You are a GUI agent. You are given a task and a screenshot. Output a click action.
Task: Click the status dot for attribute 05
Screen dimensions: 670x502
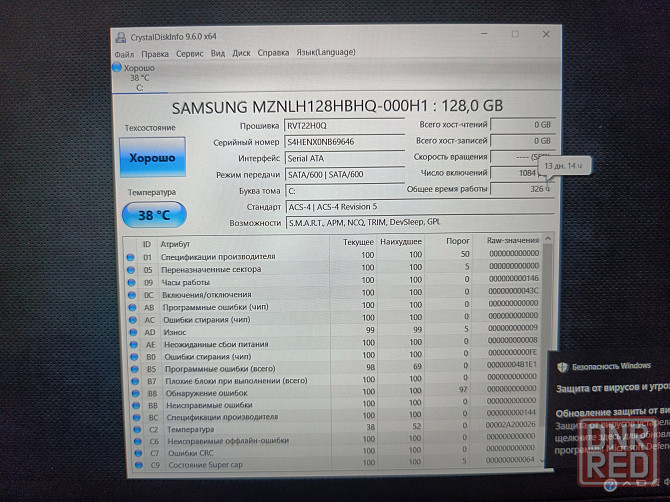click(x=131, y=270)
